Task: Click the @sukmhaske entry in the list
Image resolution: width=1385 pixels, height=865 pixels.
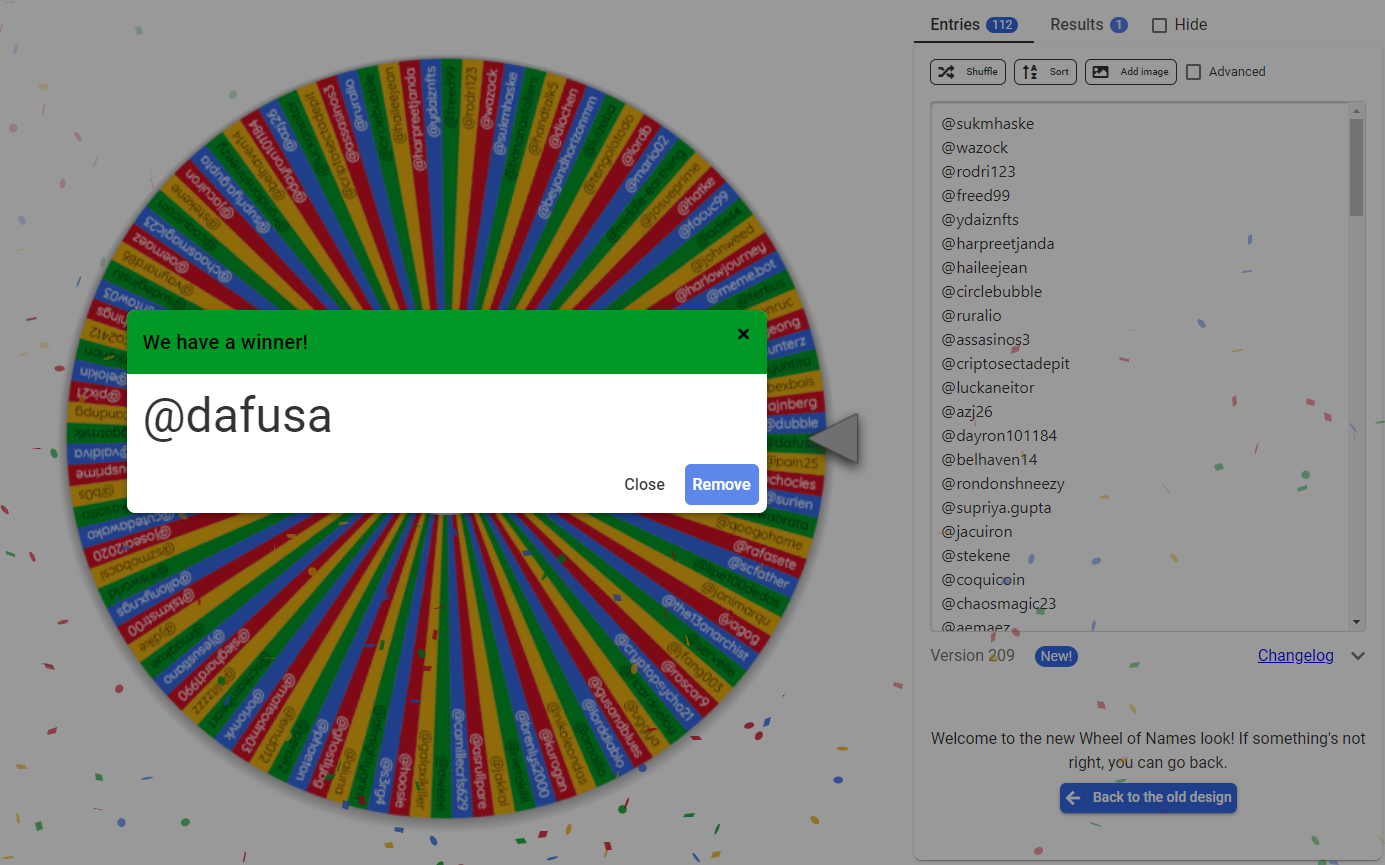Action: tap(987, 124)
